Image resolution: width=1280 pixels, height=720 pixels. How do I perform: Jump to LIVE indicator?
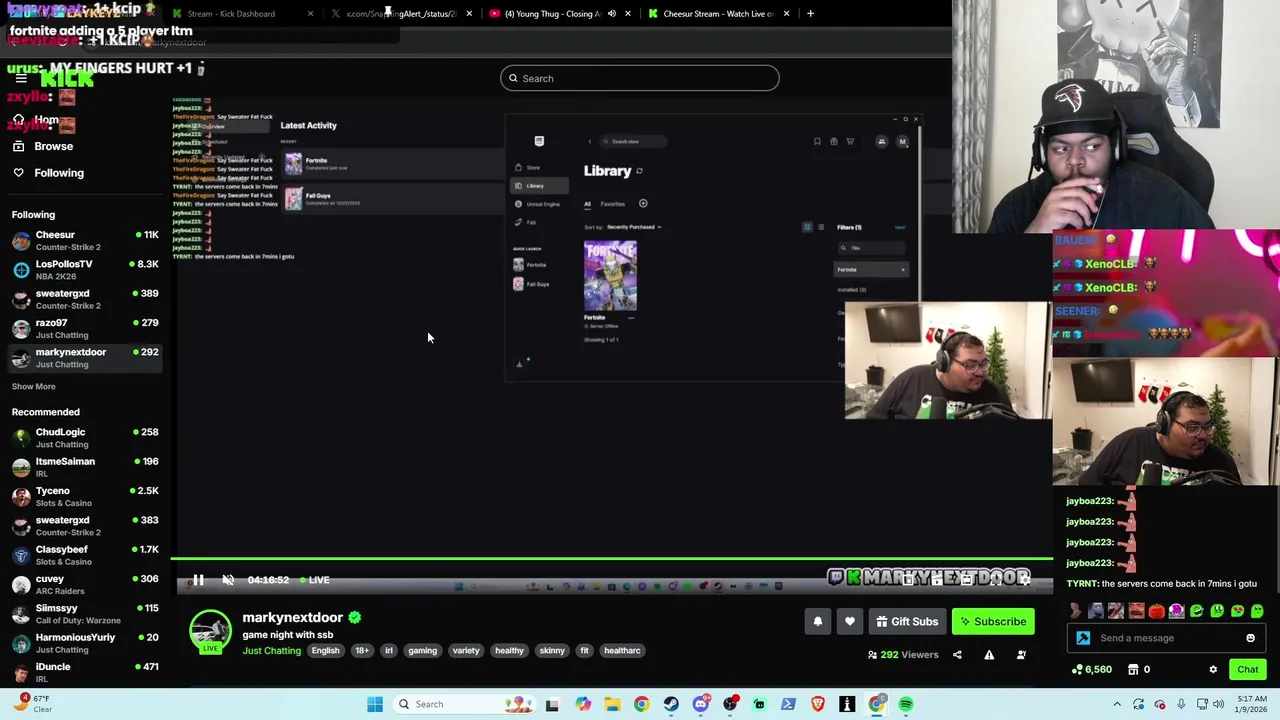coord(315,580)
